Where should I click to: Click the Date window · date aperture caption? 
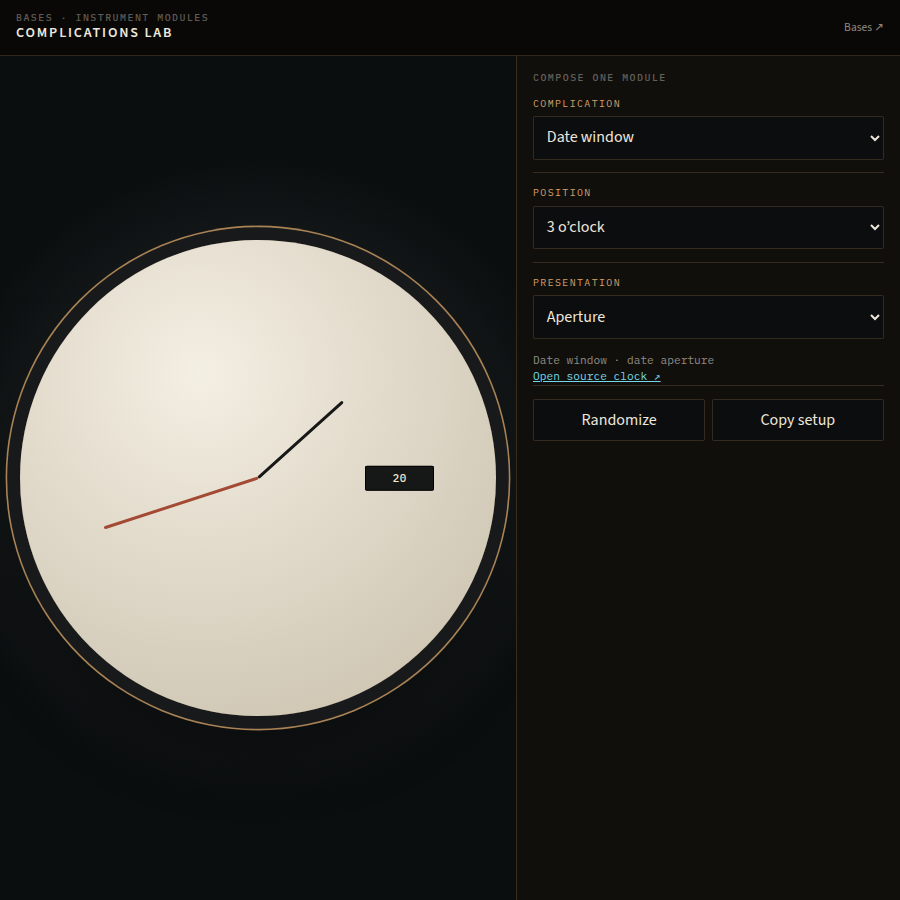click(623, 360)
